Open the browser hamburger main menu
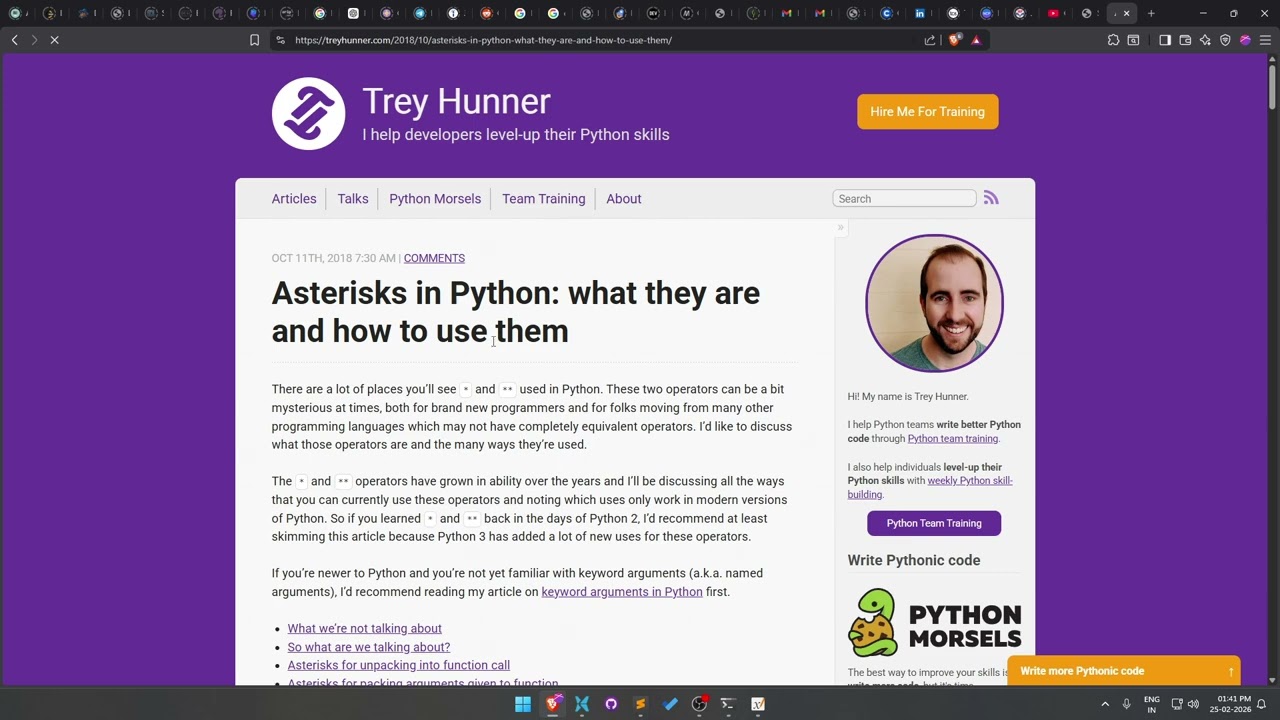The width and height of the screenshot is (1280, 720). (1265, 40)
